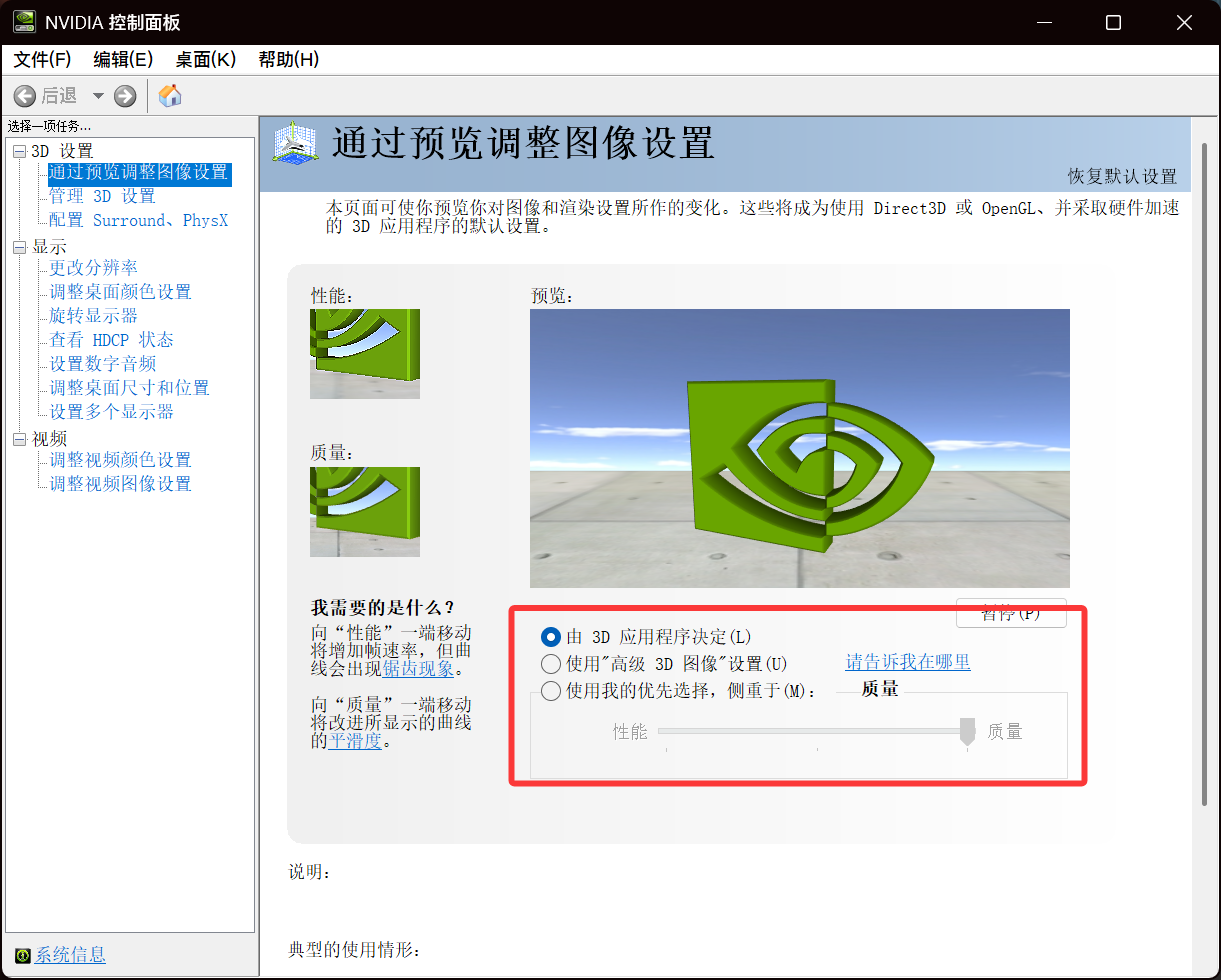Select 使用"高级 3D 图像"设置 radio option
1221x980 pixels.
pos(550,664)
